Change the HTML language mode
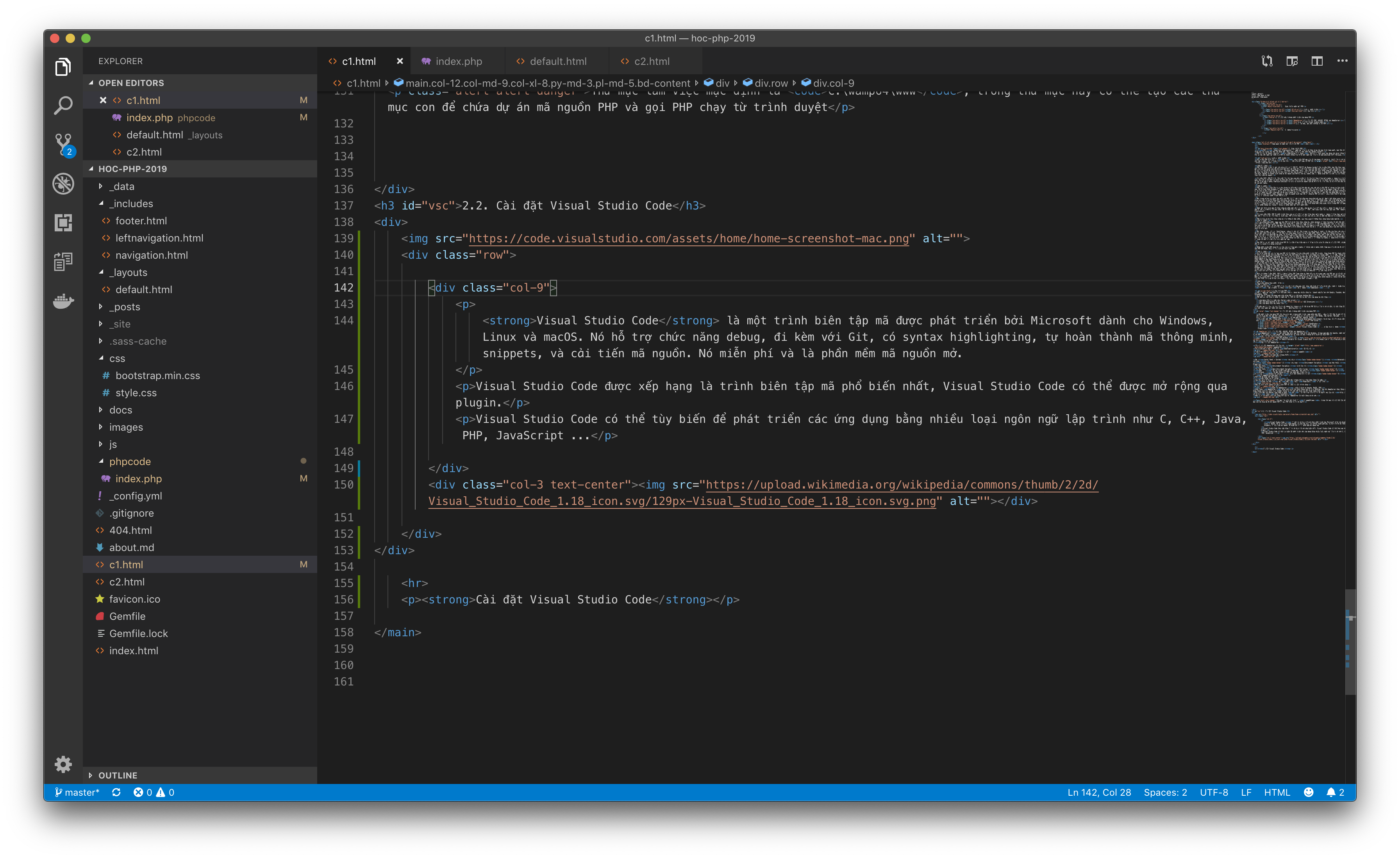 (1277, 792)
